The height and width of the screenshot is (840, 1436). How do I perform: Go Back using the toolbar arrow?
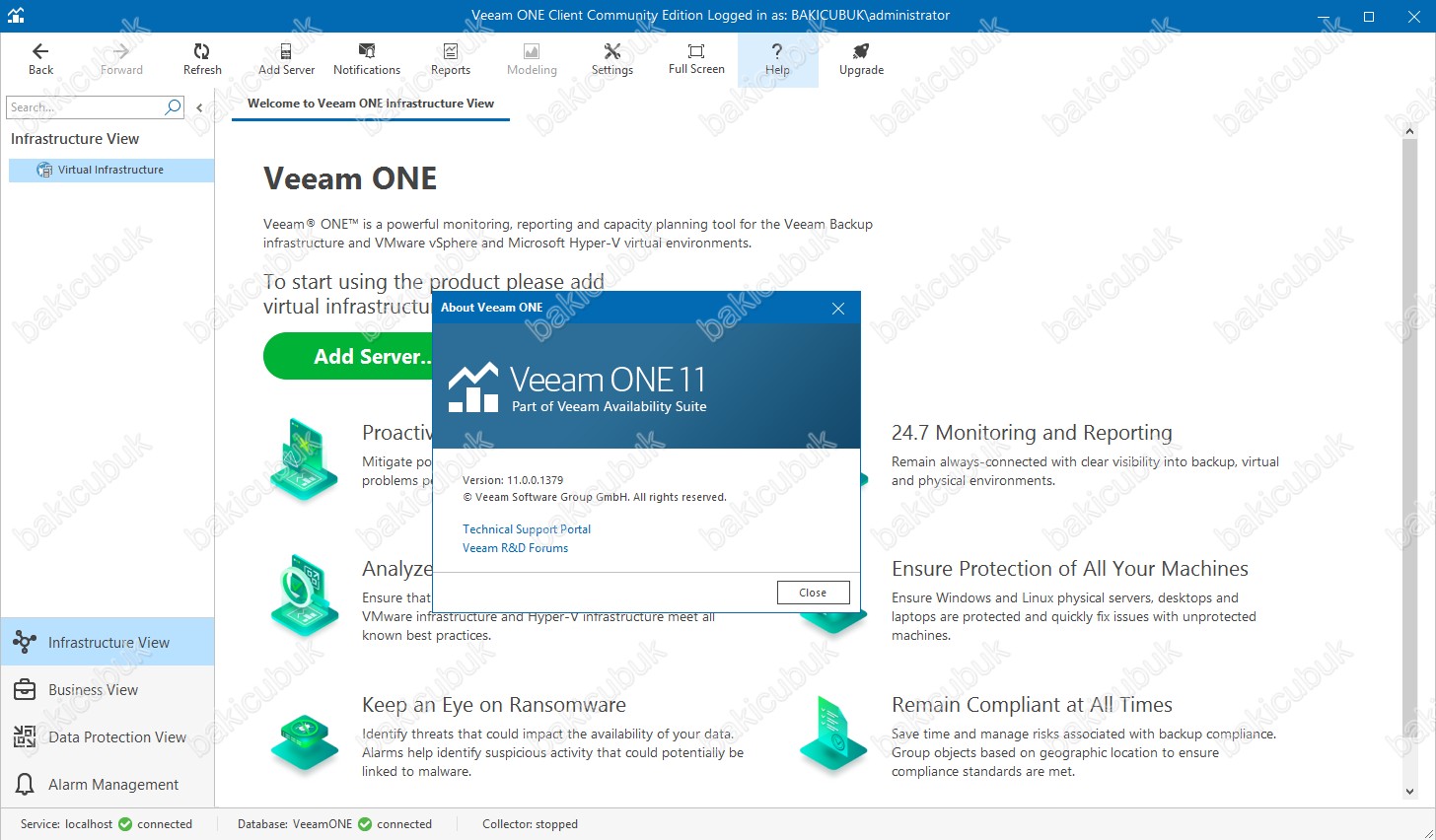tap(40, 59)
